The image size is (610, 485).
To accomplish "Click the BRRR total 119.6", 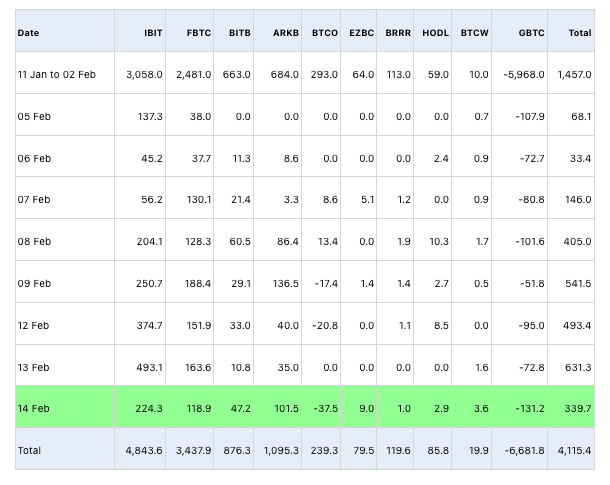I will pyautogui.click(x=398, y=450).
